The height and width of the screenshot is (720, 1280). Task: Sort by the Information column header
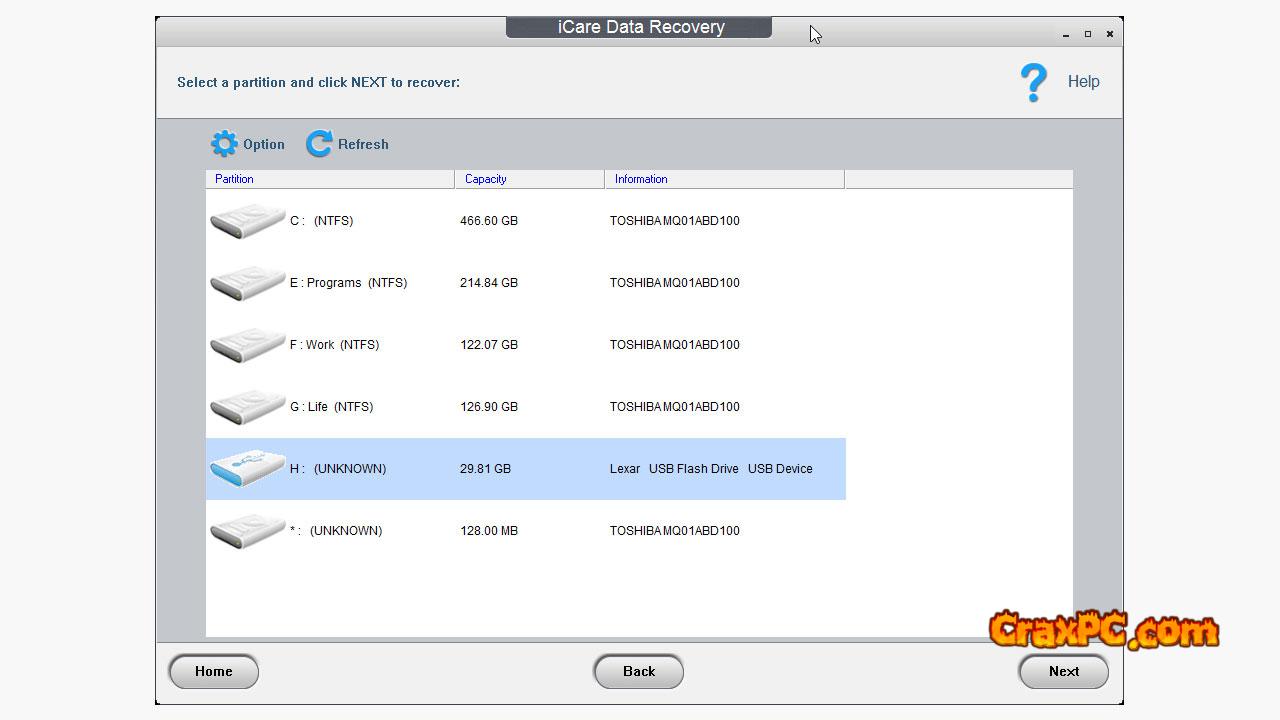724,179
